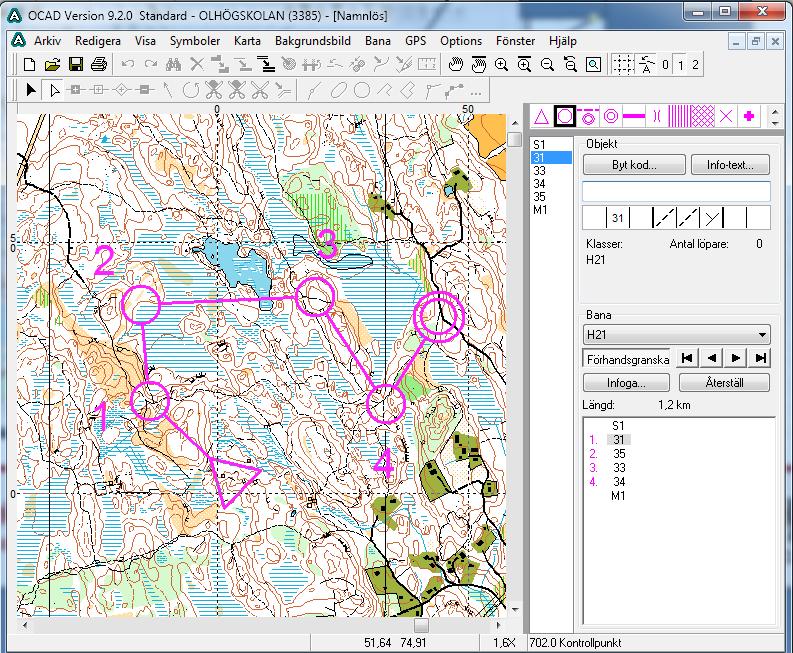Save the course file with floppy icon
Viewport: 793px width, 653px height.
tap(76, 65)
